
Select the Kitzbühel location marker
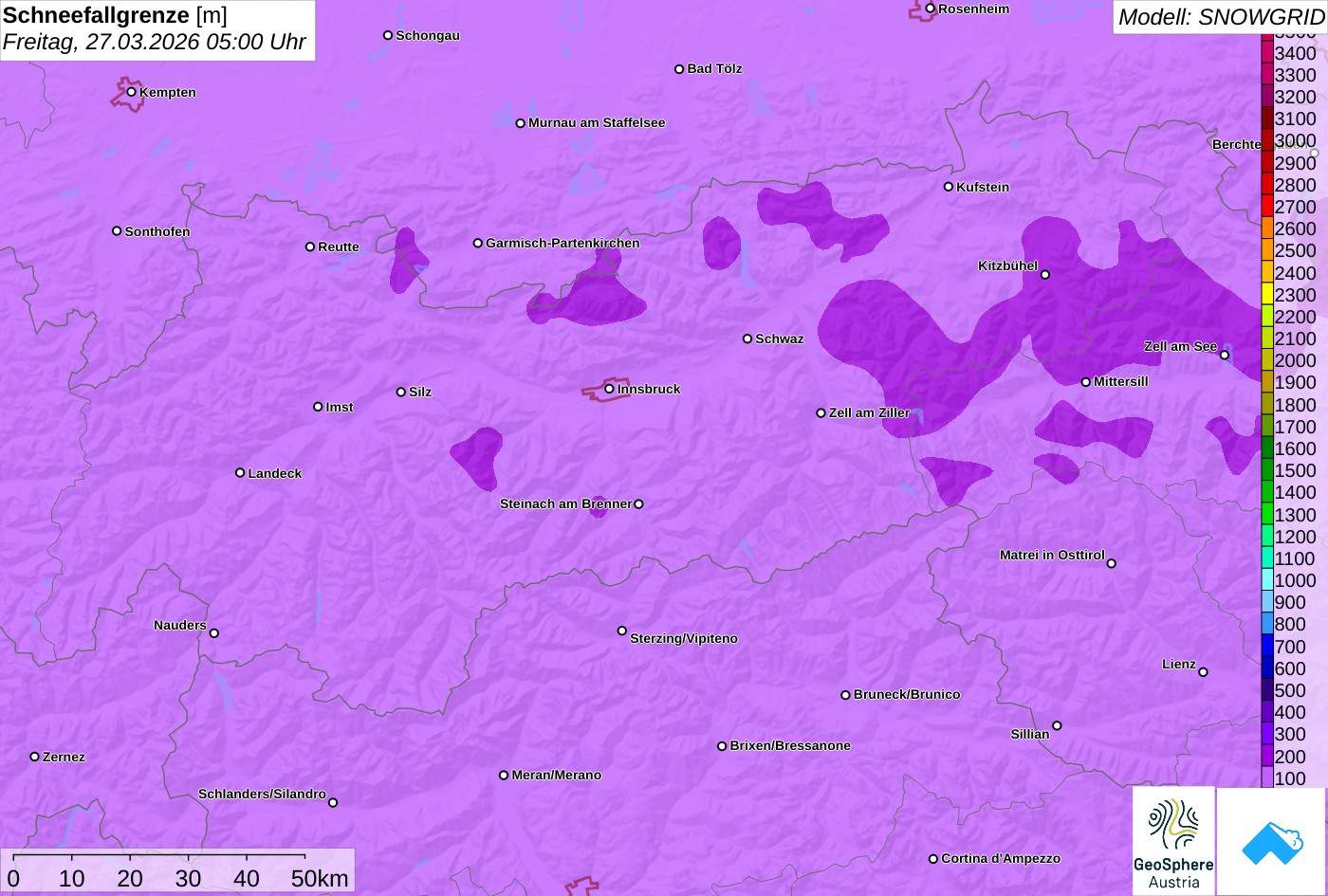pyautogui.click(x=1045, y=275)
